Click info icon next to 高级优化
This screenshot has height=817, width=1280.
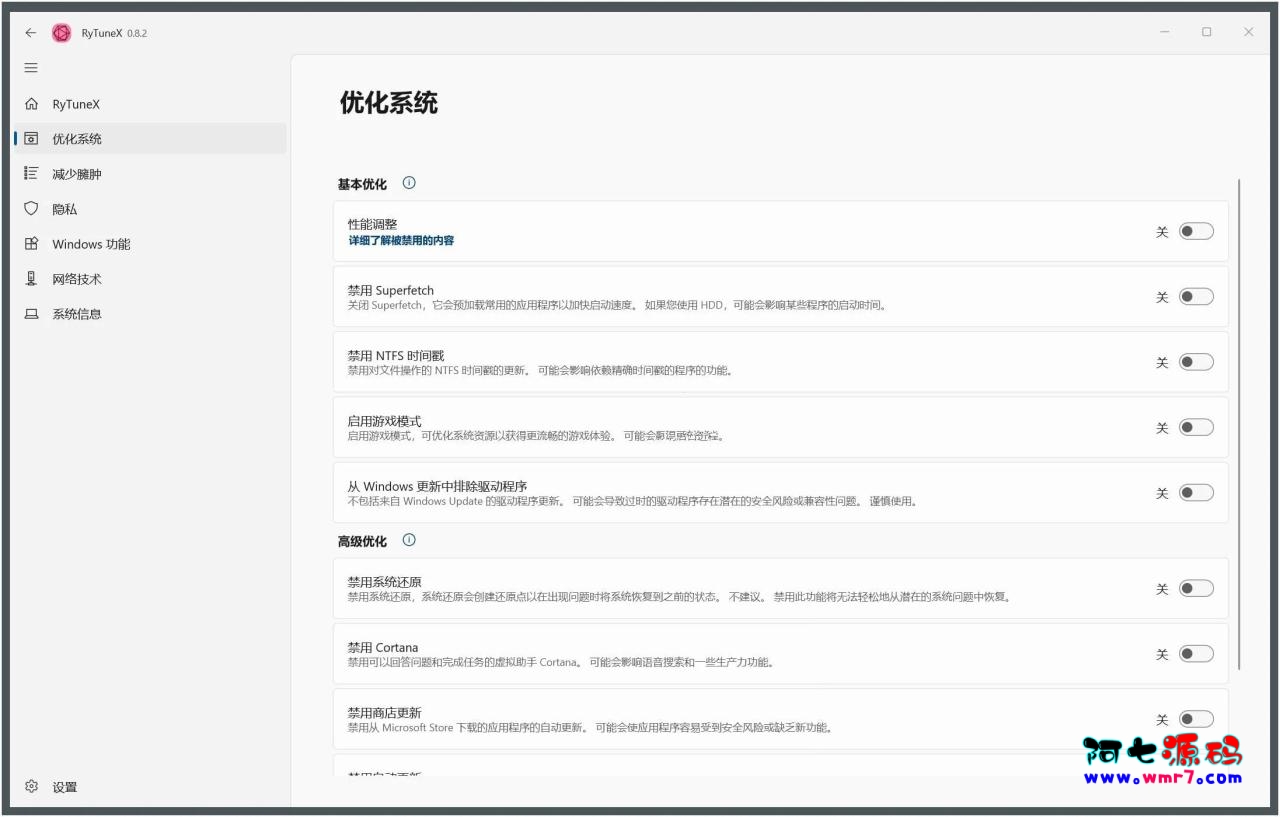(409, 540)
